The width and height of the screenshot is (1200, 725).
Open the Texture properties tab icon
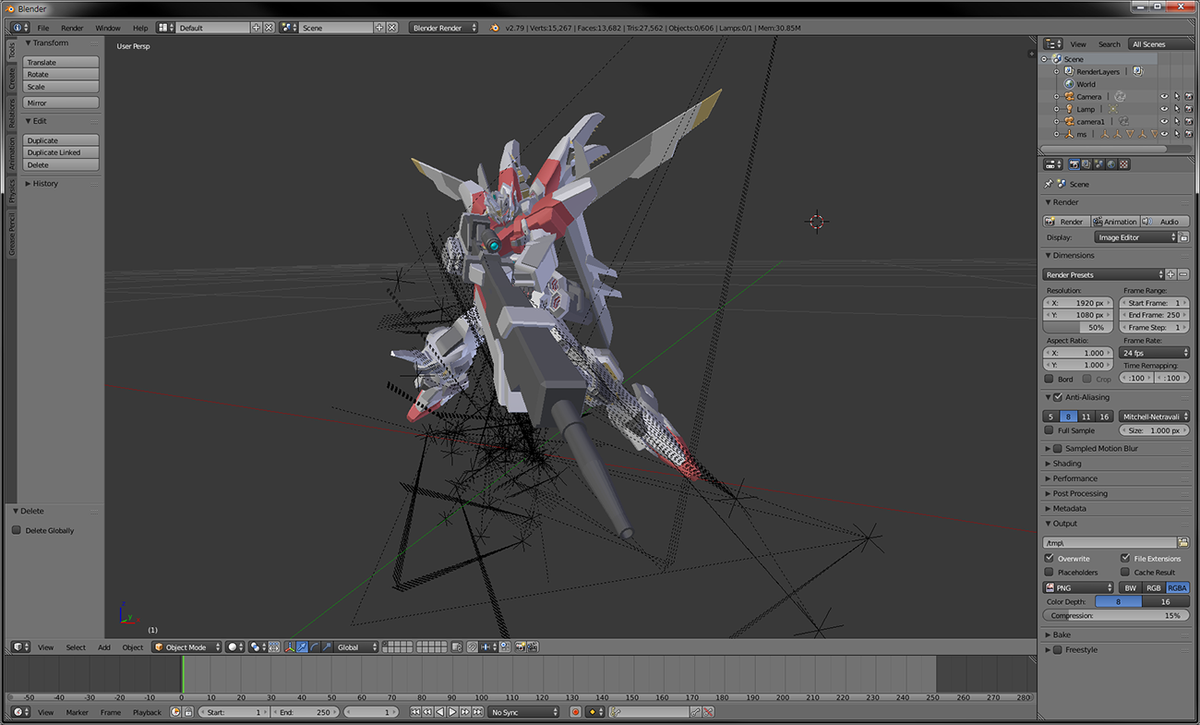1124,164
